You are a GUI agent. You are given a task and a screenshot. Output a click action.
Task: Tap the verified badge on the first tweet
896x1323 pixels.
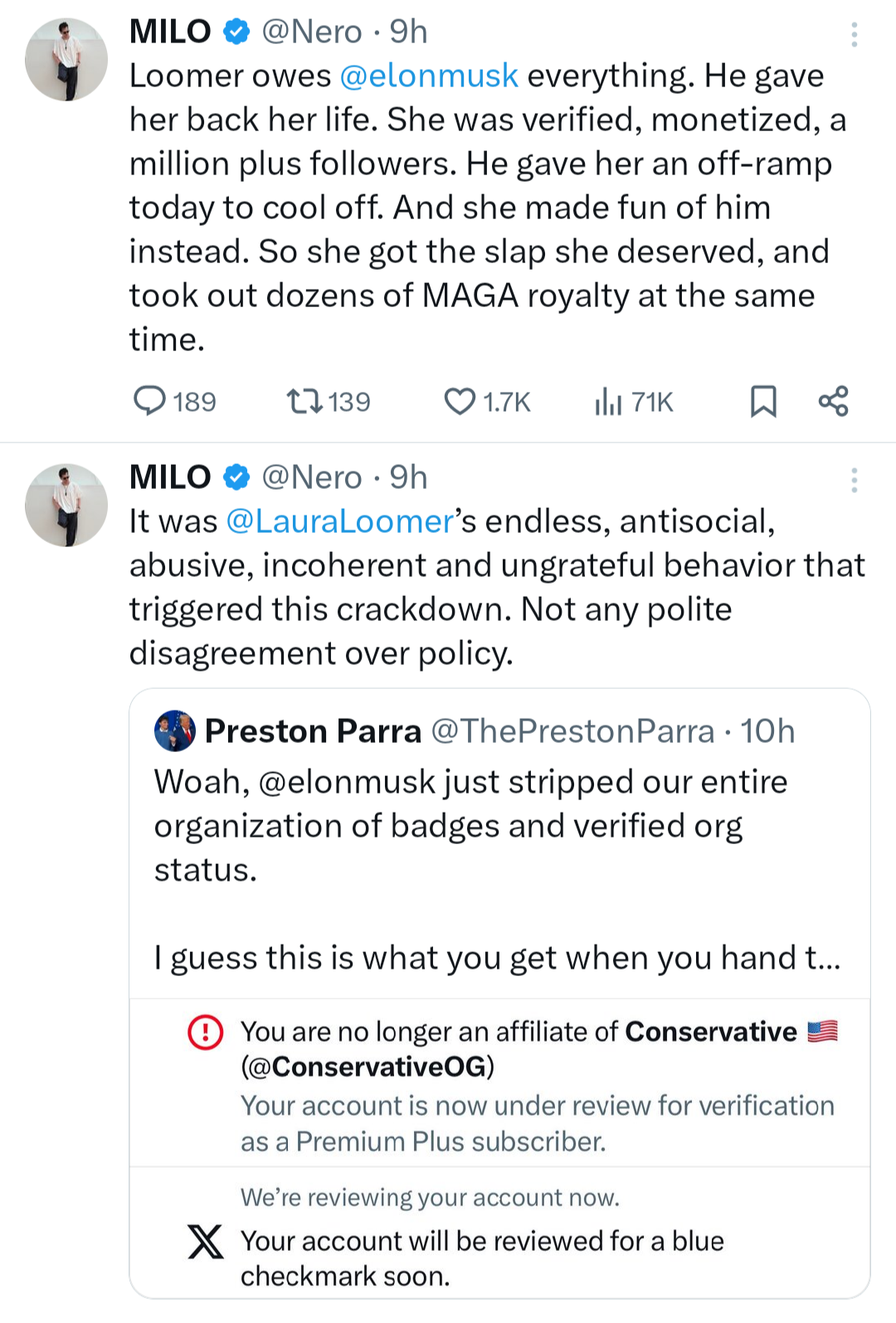tap(237, 32)
